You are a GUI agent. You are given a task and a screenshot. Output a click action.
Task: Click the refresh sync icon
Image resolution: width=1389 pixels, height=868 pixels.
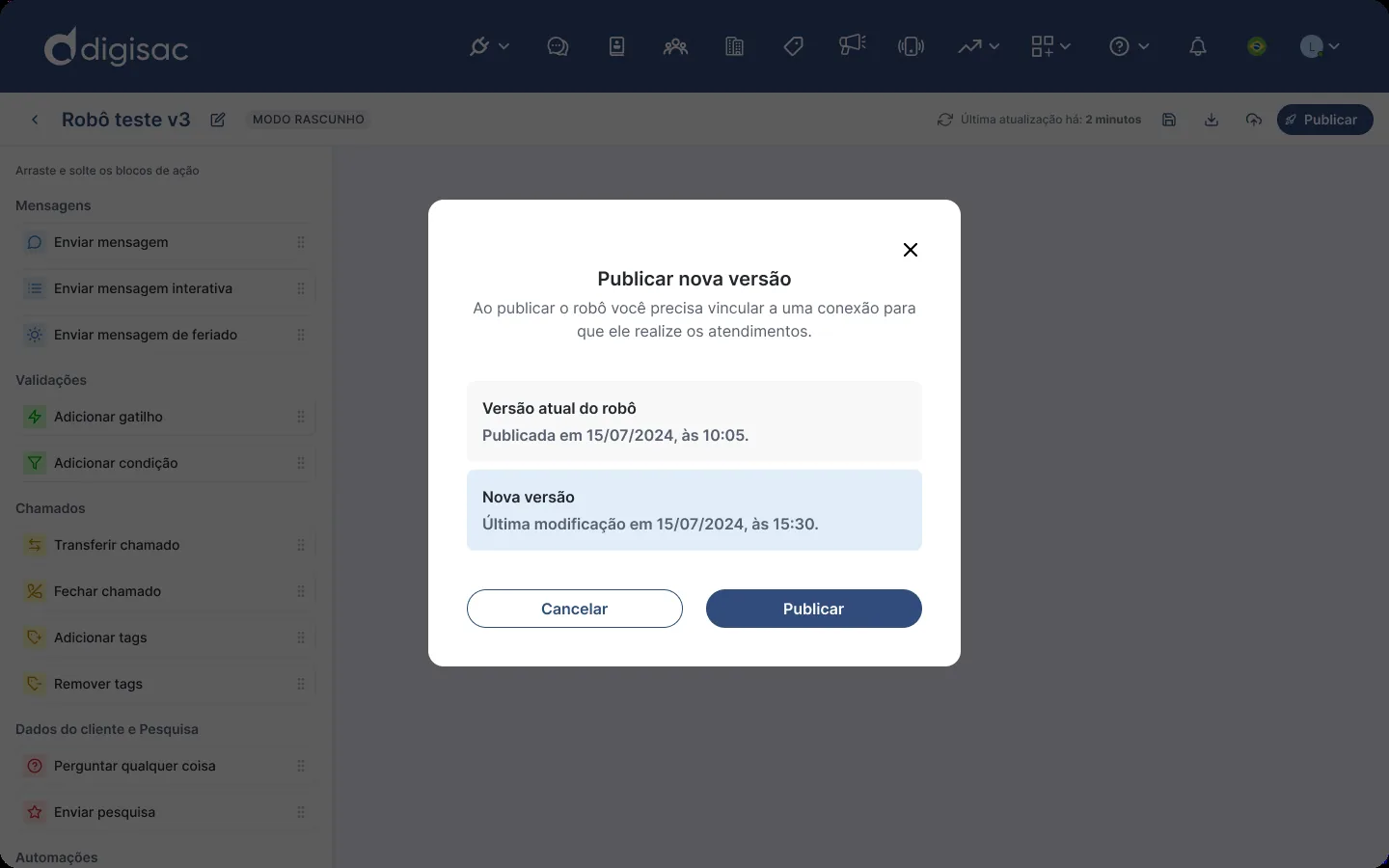[x=945, y=120]
